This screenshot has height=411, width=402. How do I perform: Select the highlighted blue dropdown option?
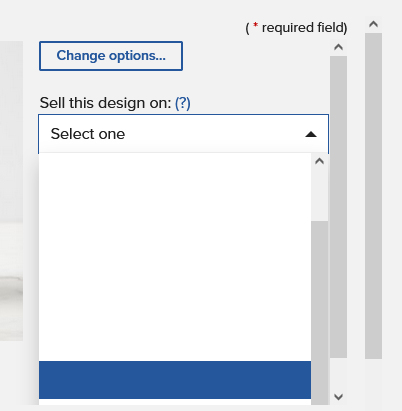click(175, 380)
